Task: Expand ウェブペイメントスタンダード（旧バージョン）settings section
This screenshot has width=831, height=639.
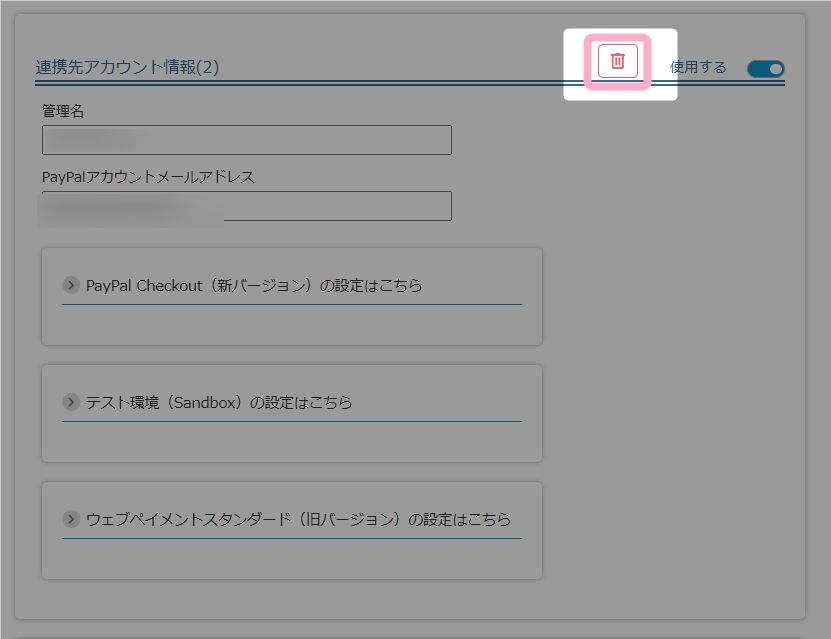Action: [298, 520]
